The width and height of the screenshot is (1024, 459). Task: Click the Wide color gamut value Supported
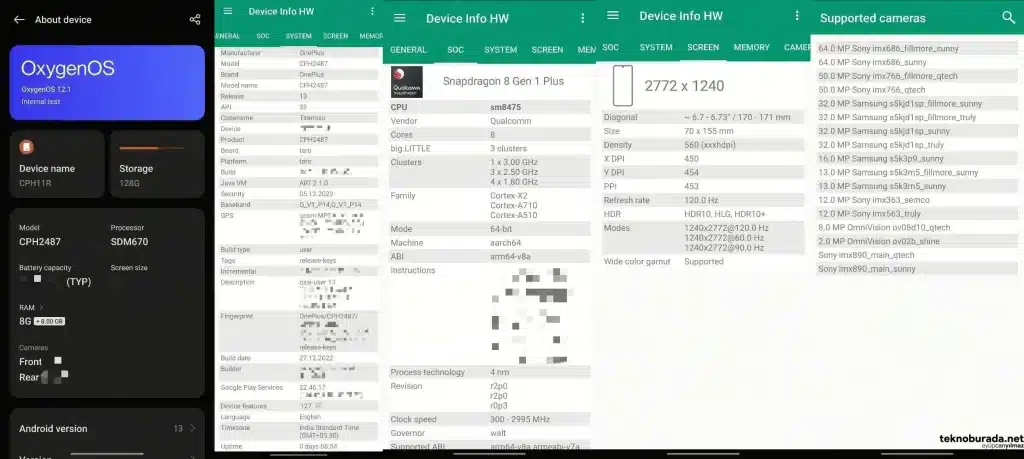[704, 261]
